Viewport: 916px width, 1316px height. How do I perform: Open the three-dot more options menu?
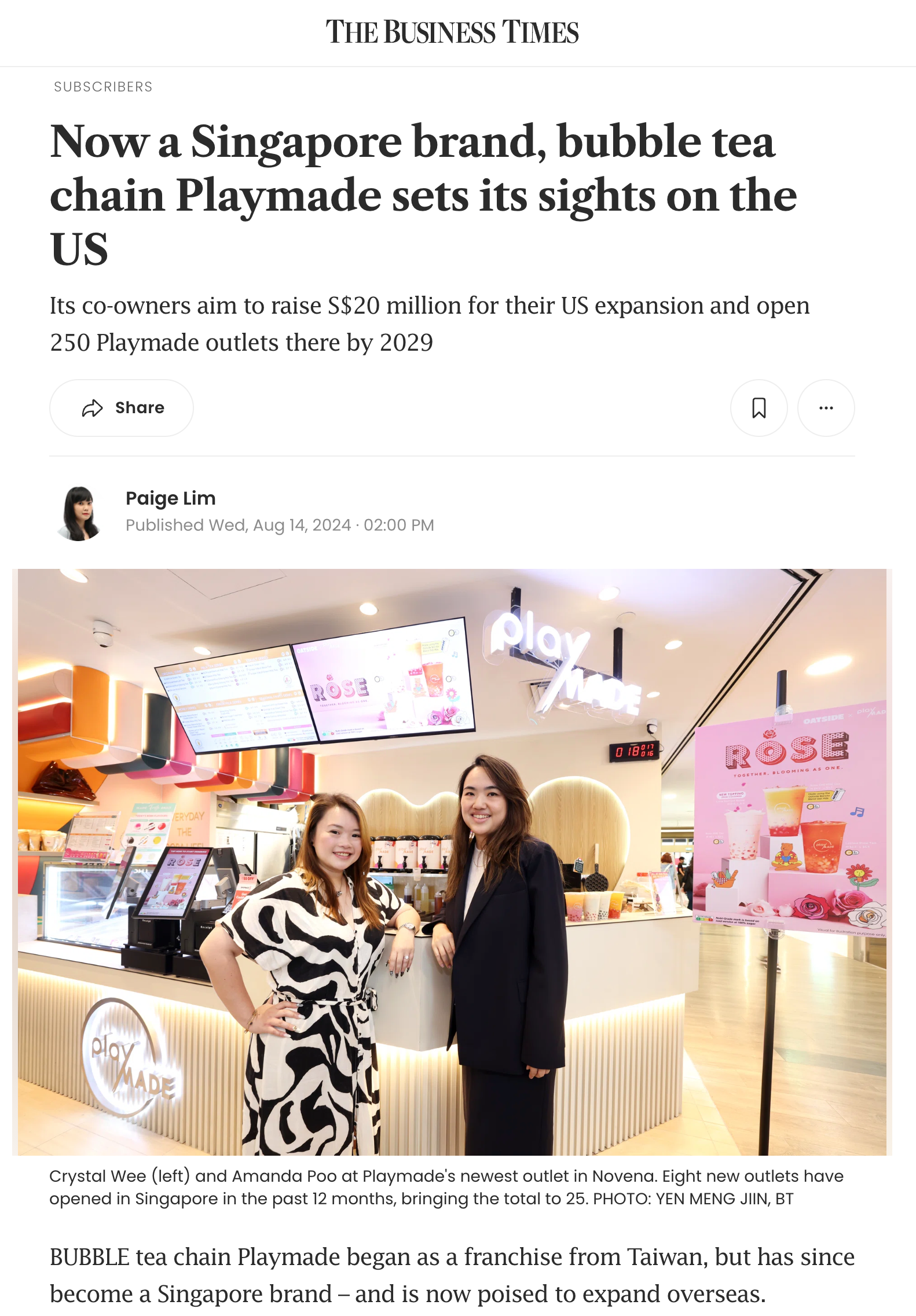(x=826, y=408)
